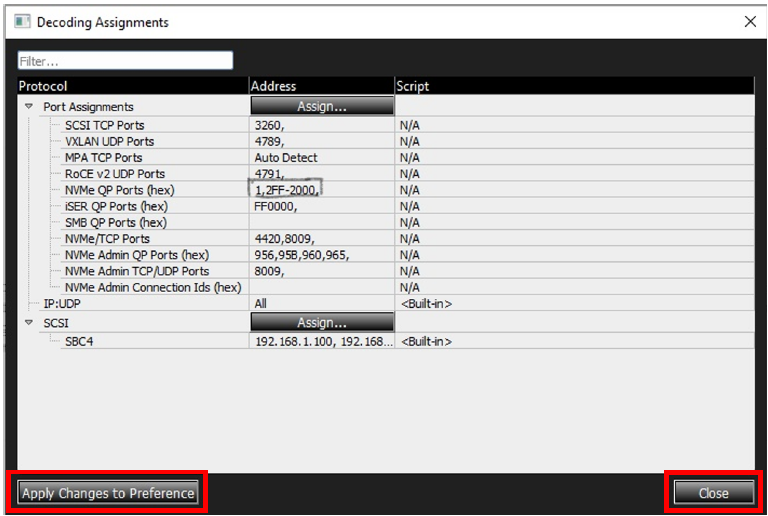Click Assign button for Port Assignments

click(322, 106)
